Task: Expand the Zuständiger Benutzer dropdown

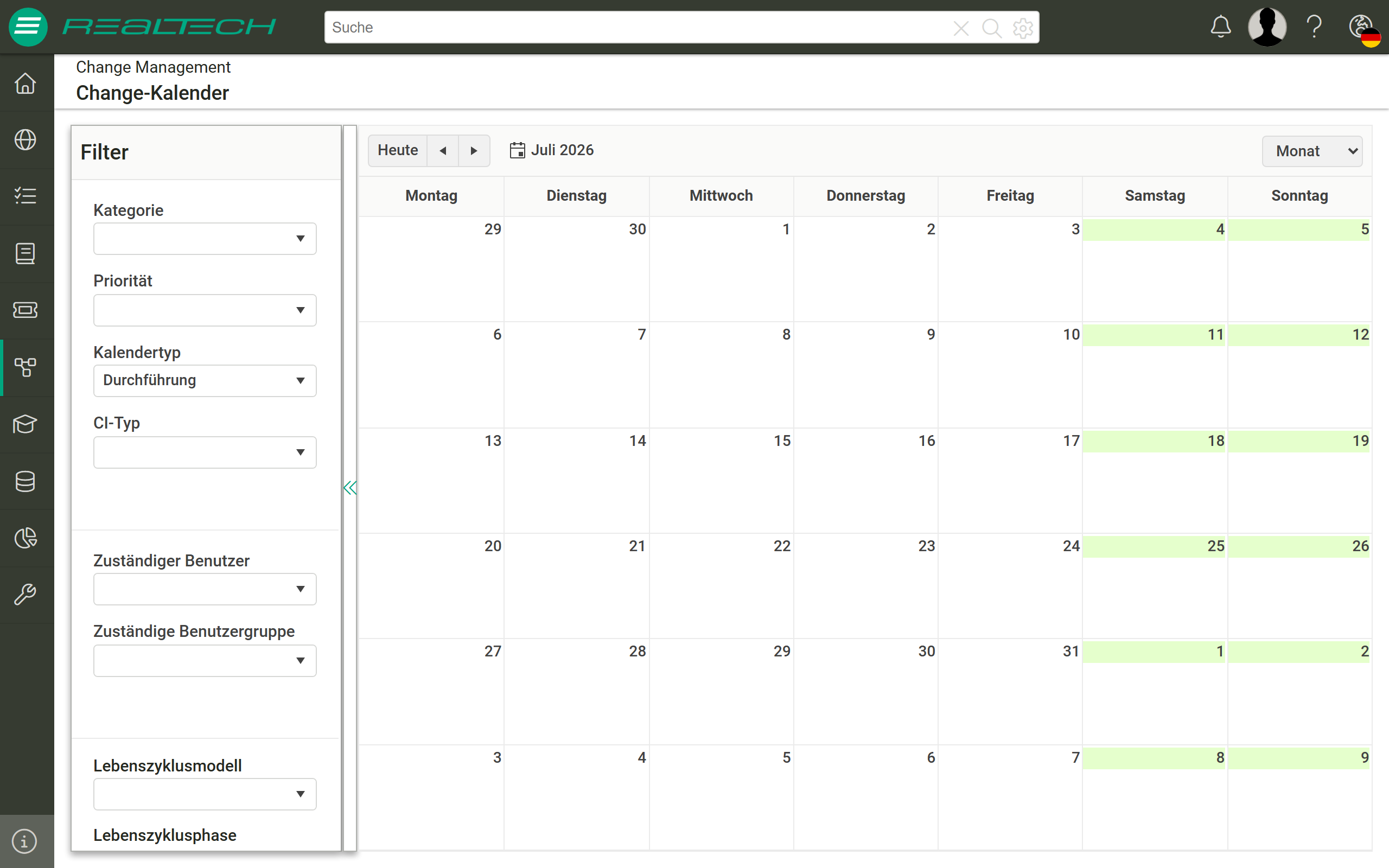Action: pyautogui.click(x=205, y=589)
